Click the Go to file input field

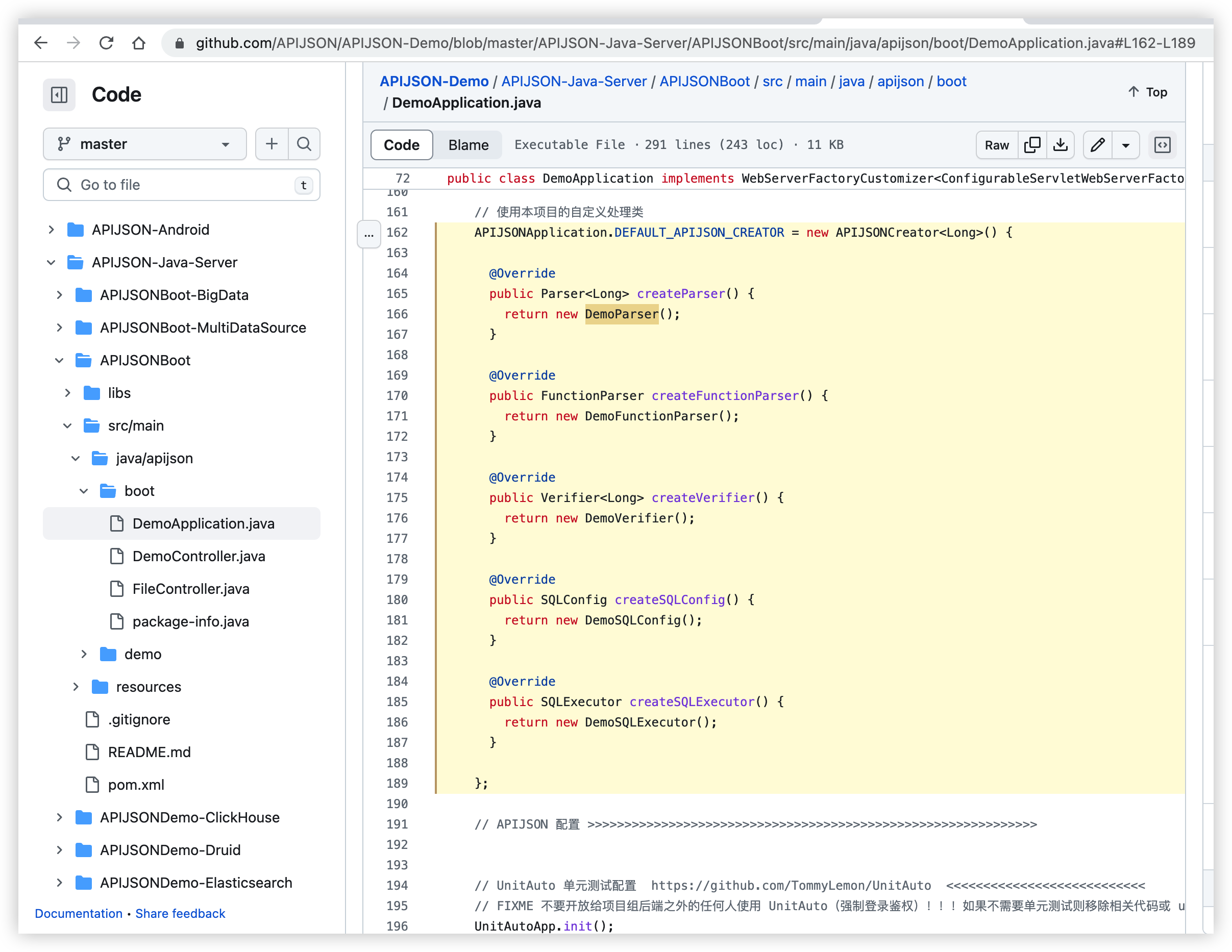click(x=182, y=184)
